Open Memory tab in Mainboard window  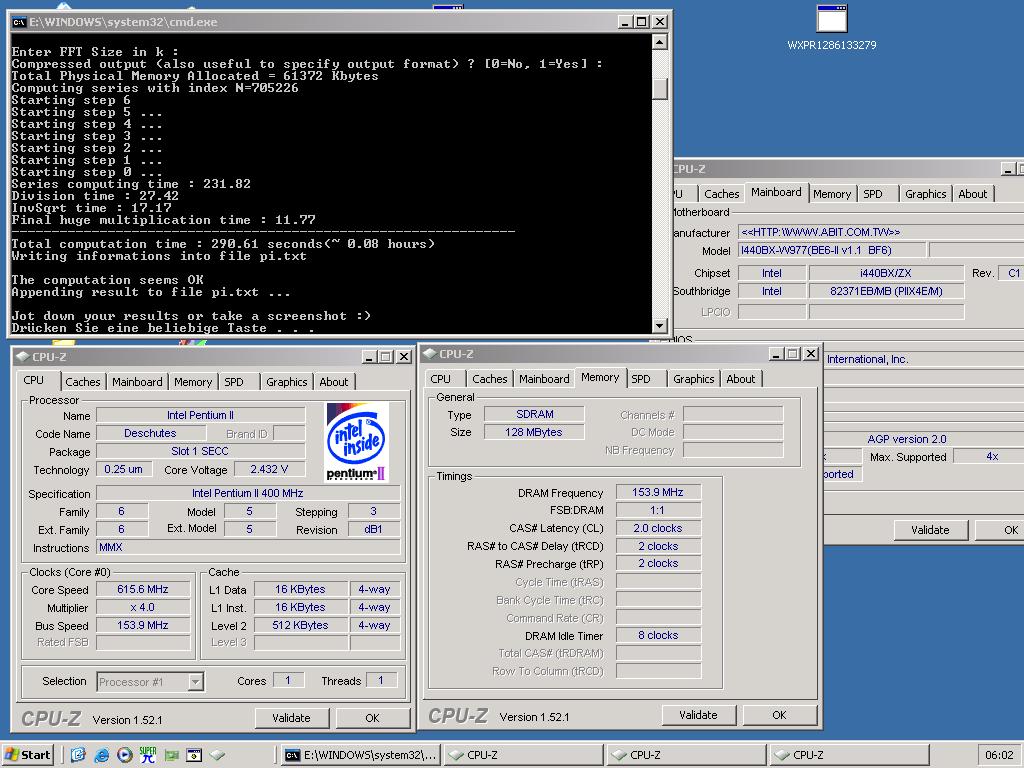click(x=831, y=194)
